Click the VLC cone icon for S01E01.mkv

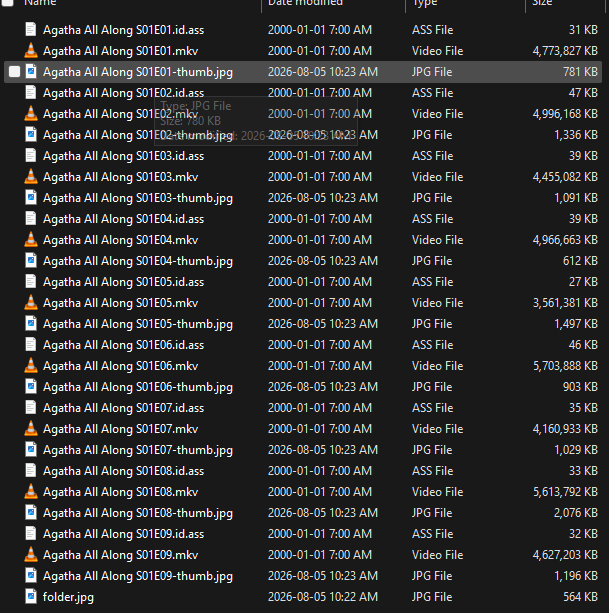click(31, 51)
